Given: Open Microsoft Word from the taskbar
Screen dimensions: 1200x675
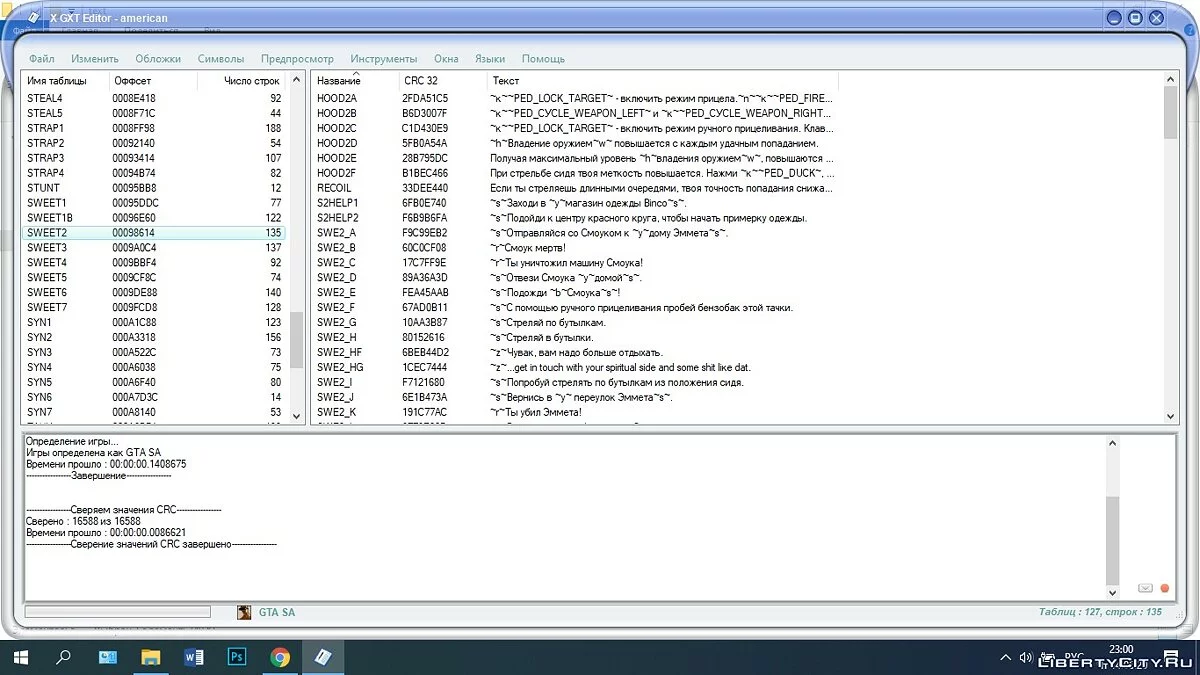Looking at the screenshot, I should (194, 657).
